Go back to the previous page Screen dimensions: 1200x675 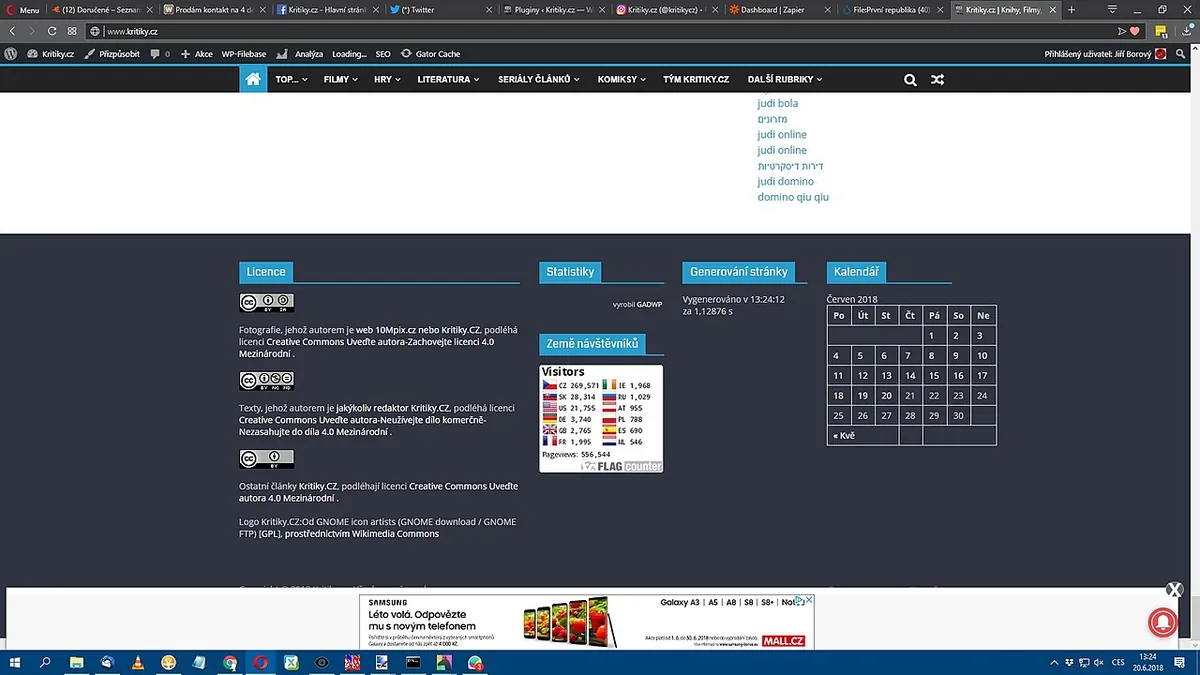pos(12,31)
